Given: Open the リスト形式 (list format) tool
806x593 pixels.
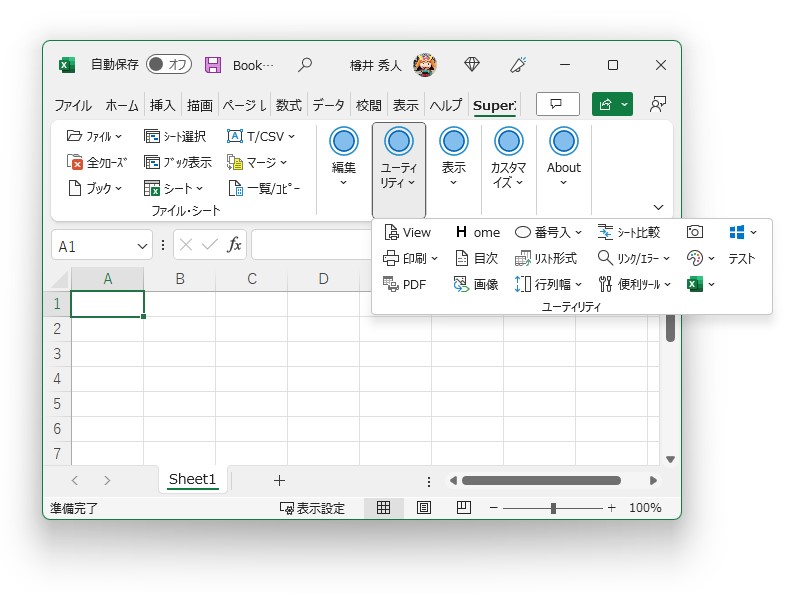Looking at the screenshot, I should pyautogui.click(x=549, y=258).
